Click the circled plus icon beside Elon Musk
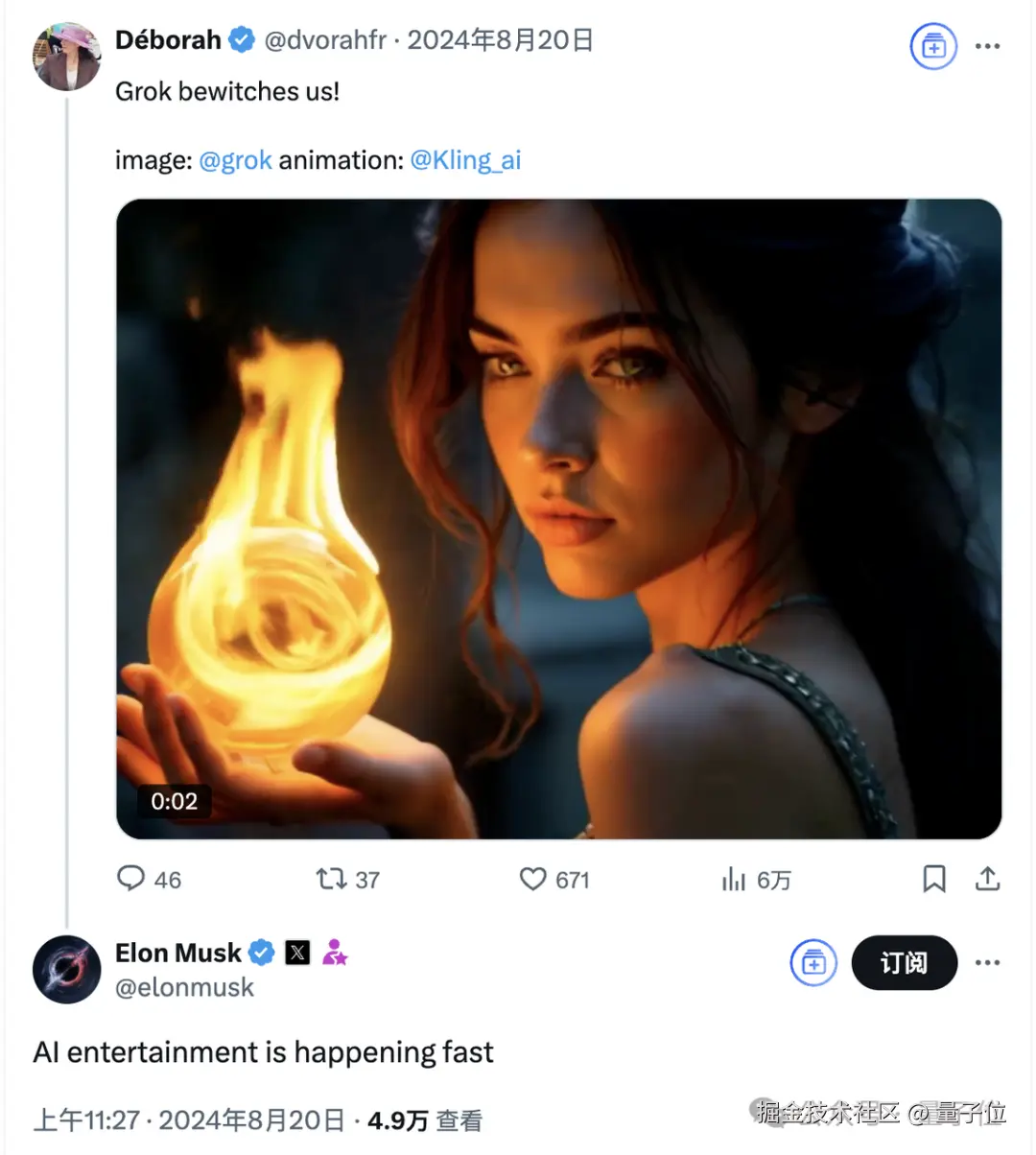 point(813,962)
